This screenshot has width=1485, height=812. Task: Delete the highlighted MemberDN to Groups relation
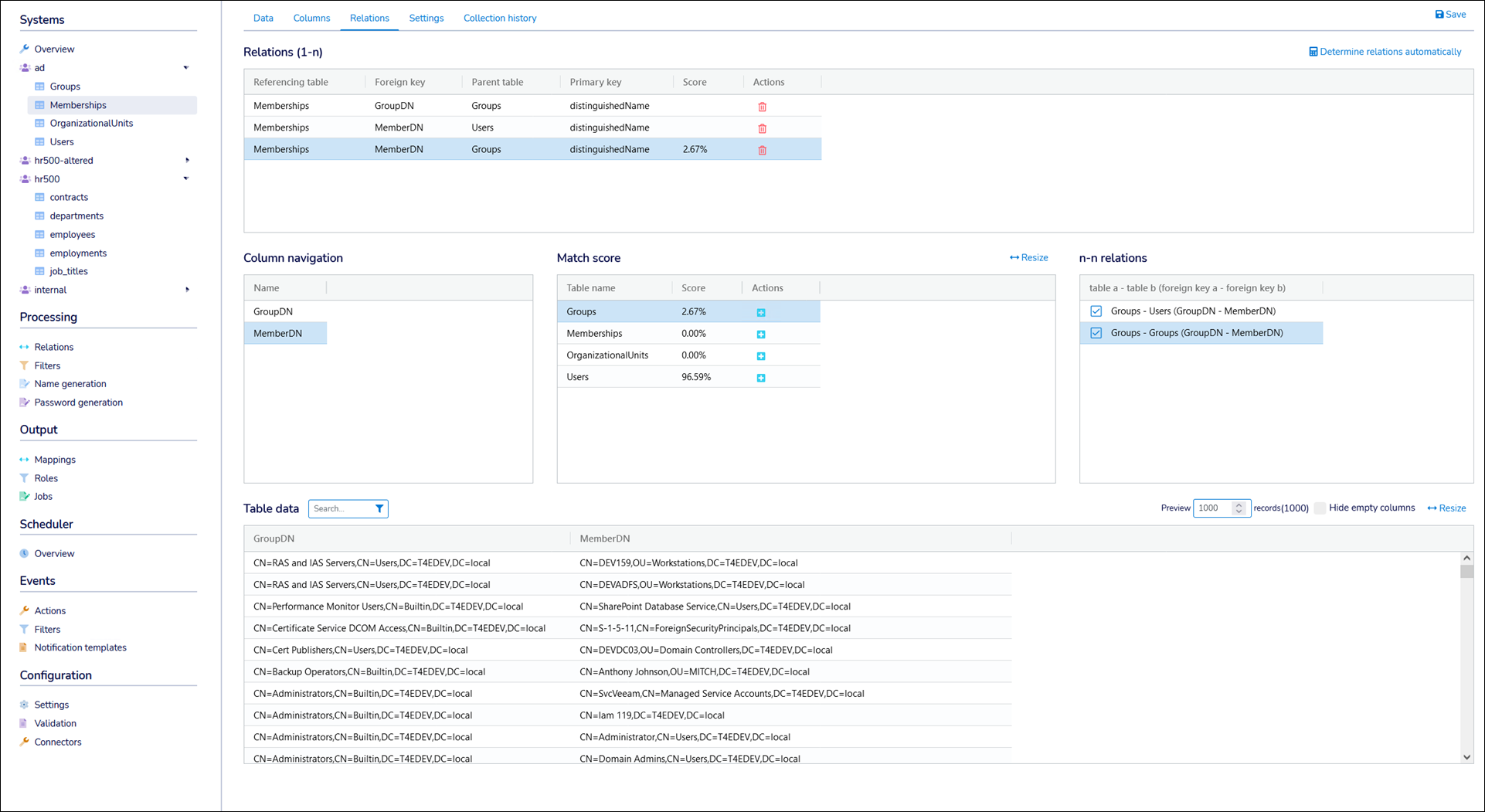click(x=762, y=150)
